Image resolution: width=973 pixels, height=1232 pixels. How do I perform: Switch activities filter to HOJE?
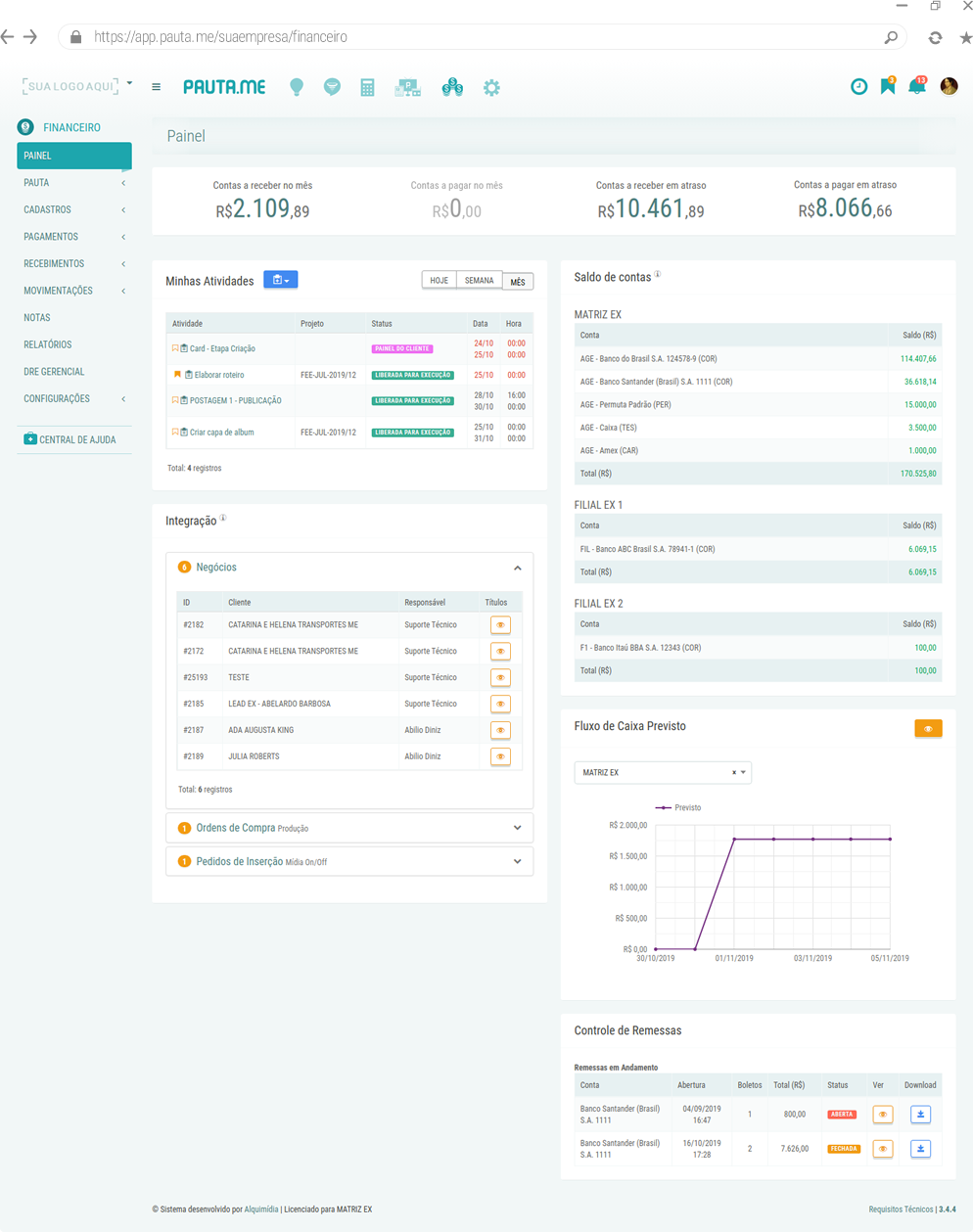point(440,281)
